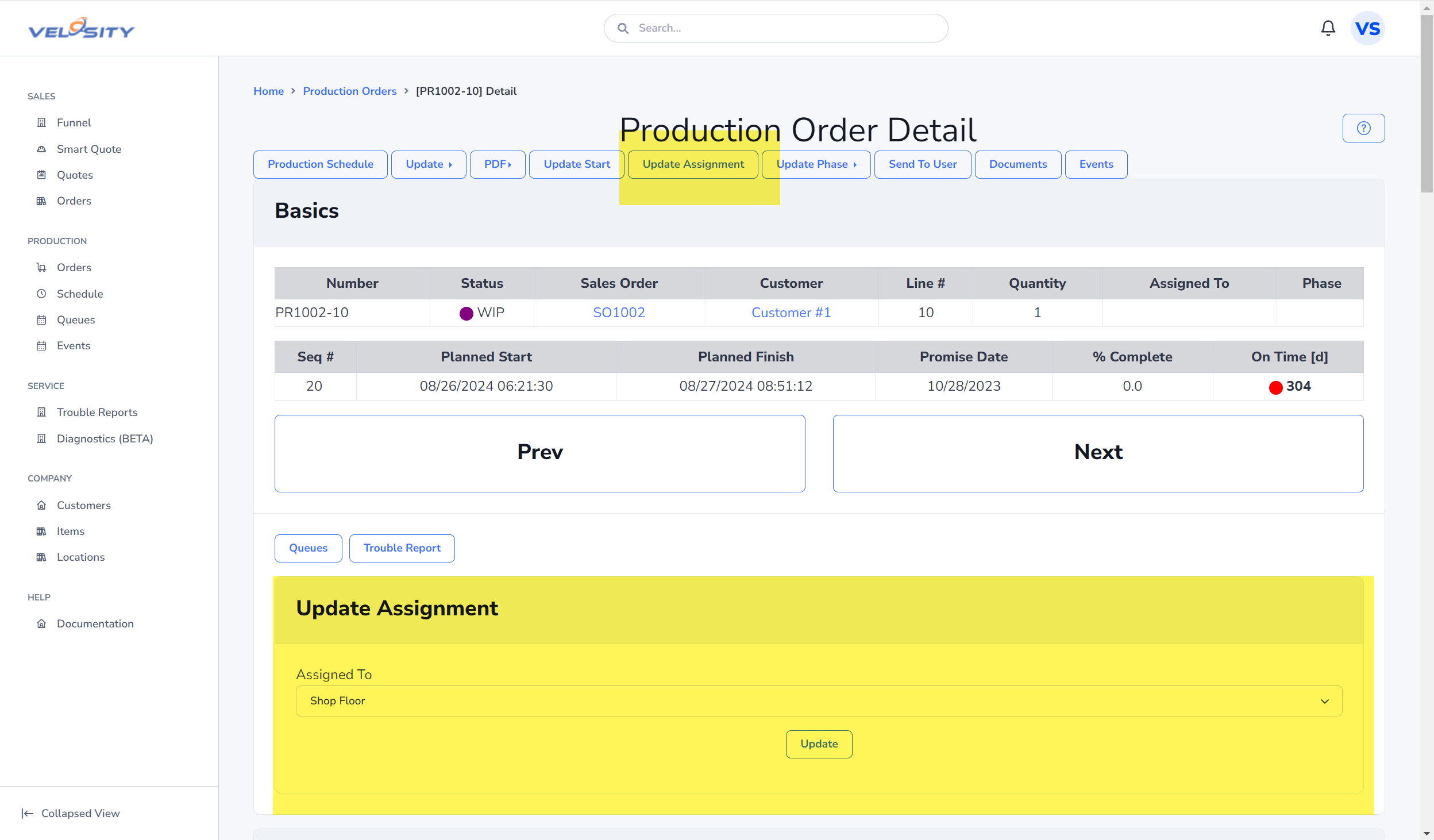Follow the Home breadcrumb link

[x=269, y=91]
